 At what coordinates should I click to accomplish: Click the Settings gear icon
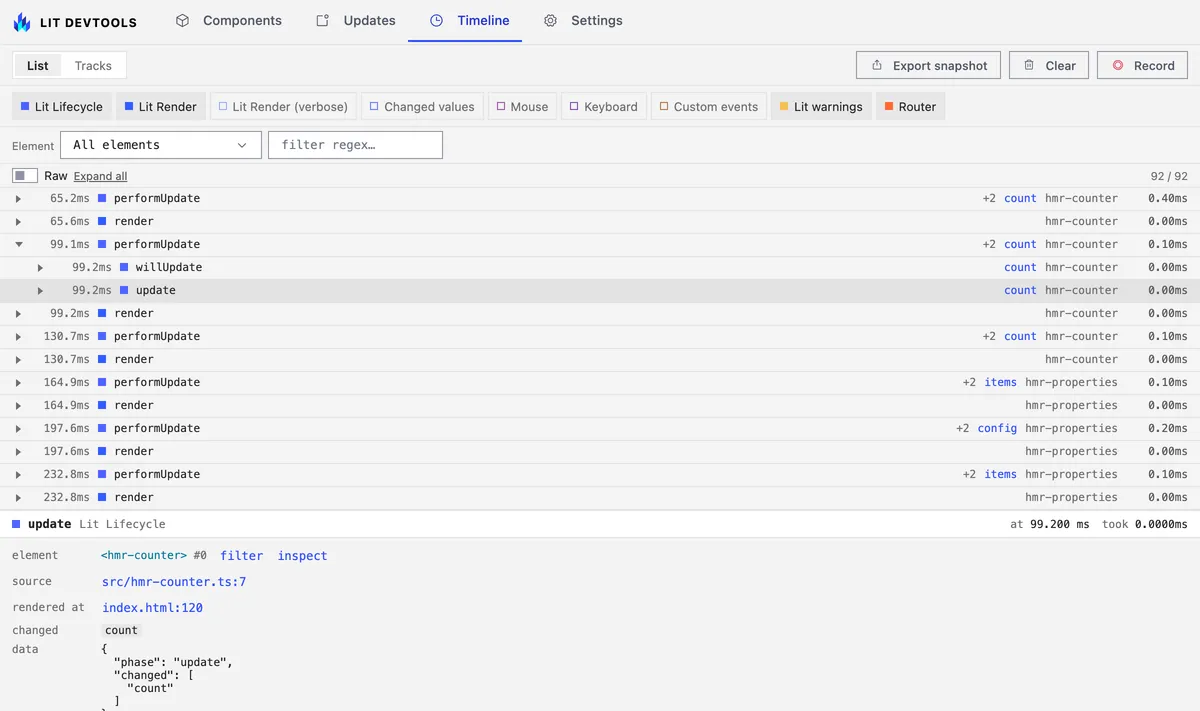click(550, 20)
